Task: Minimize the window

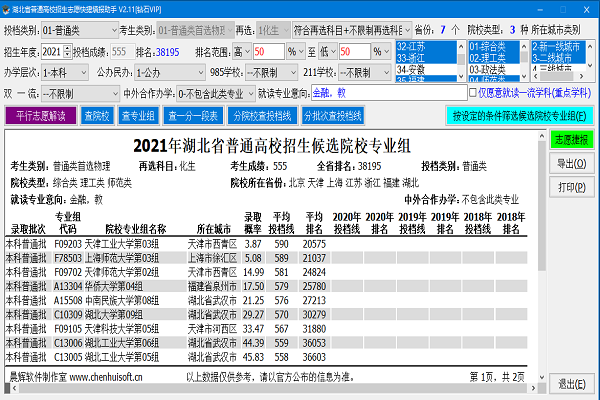Action: point(540,10)
